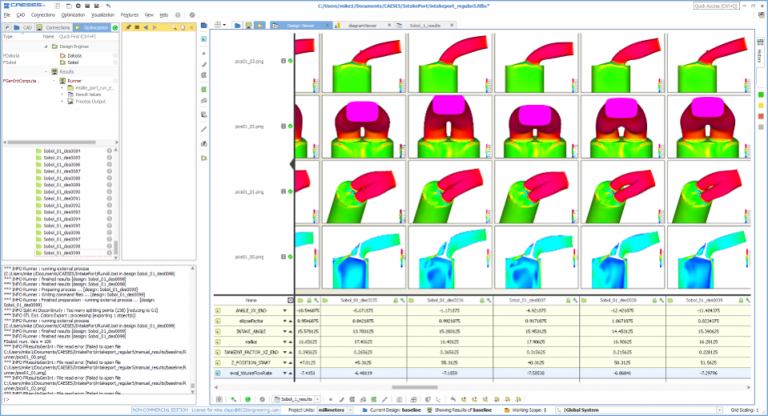Viewport: 768px width, 416px height.
Task: Toggle status circle for Sobol_01_des0097
Action: pos(109,240)
